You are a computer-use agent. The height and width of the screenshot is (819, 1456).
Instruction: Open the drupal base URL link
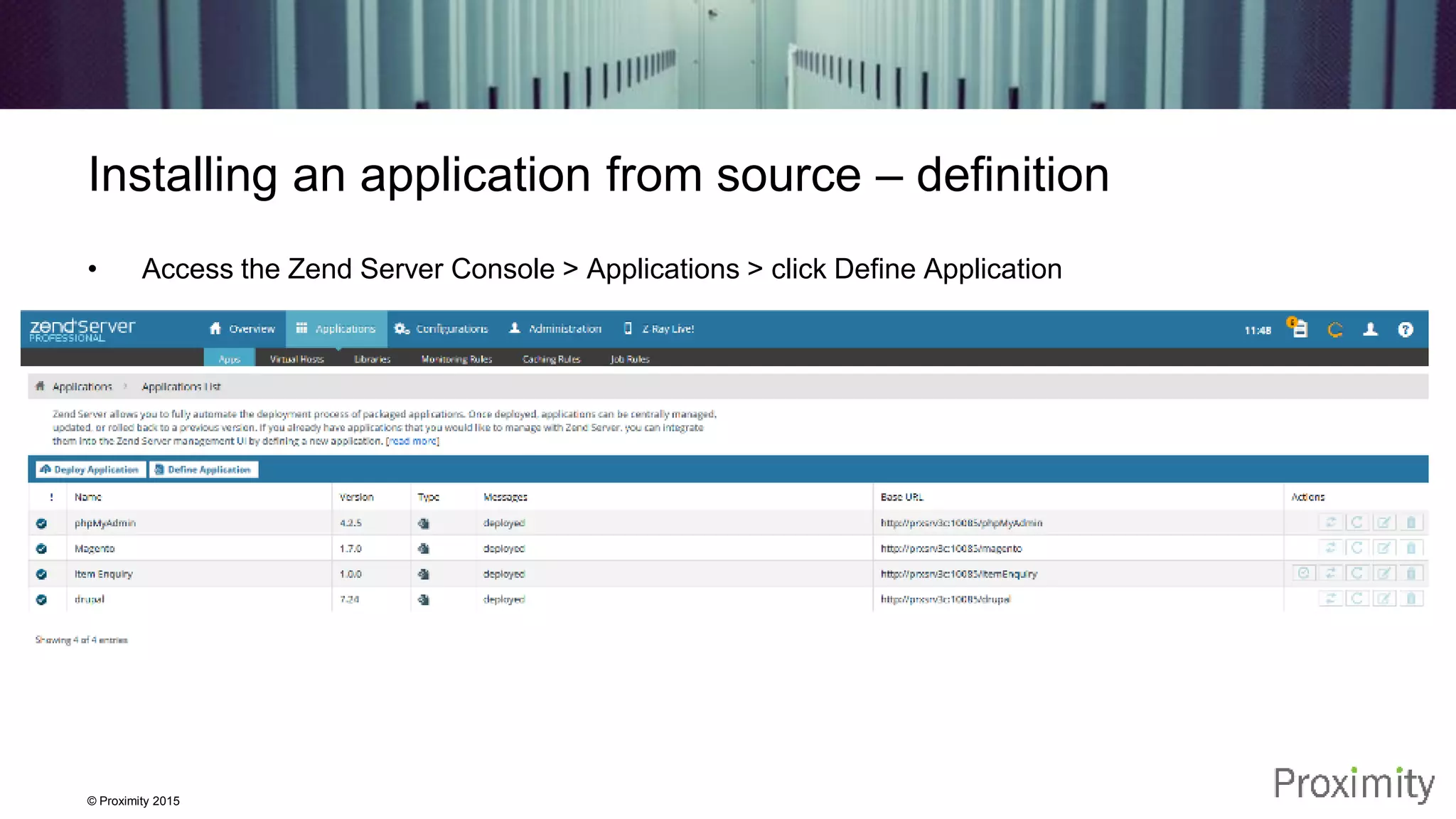(946, 599)
